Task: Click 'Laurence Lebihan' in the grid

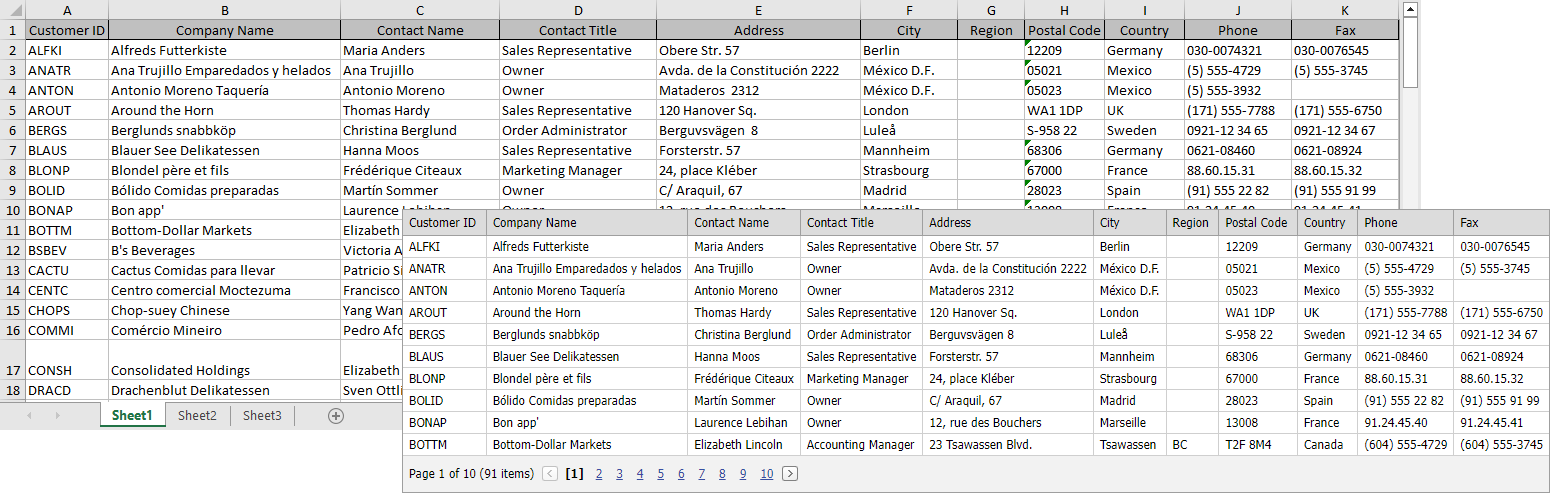Action: point(744,423)
